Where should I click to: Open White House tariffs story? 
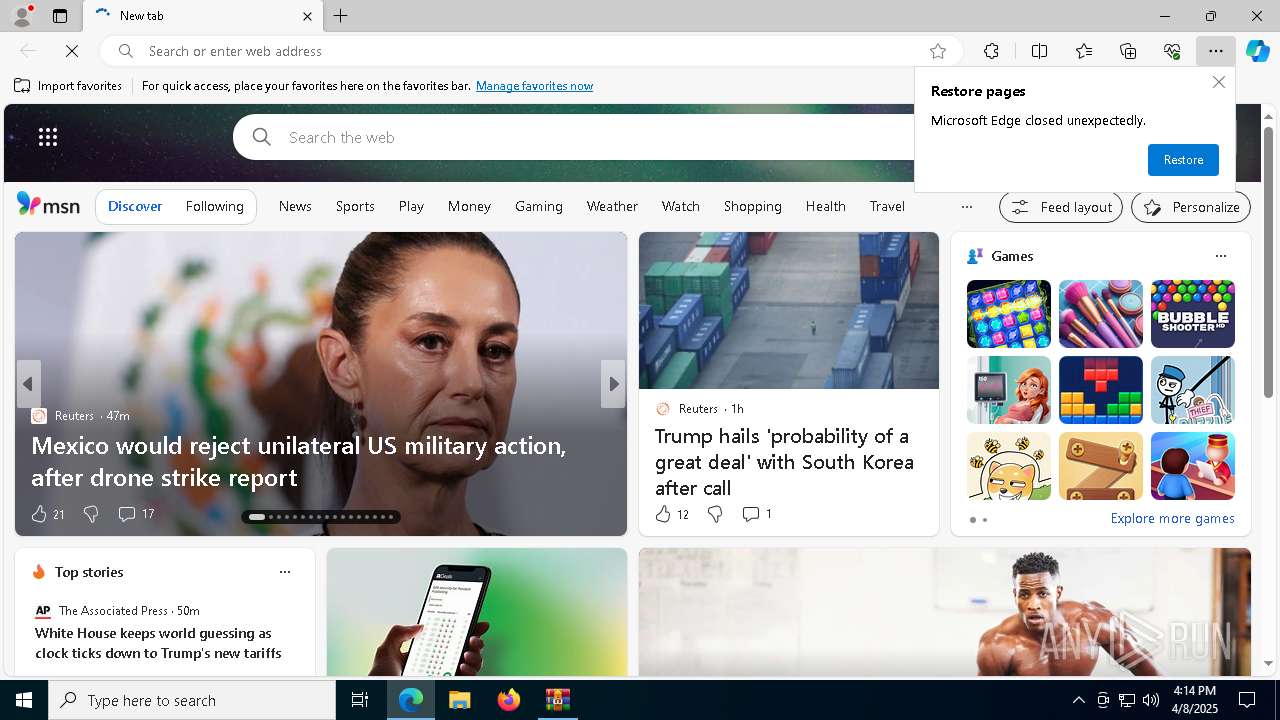(158, 643)
